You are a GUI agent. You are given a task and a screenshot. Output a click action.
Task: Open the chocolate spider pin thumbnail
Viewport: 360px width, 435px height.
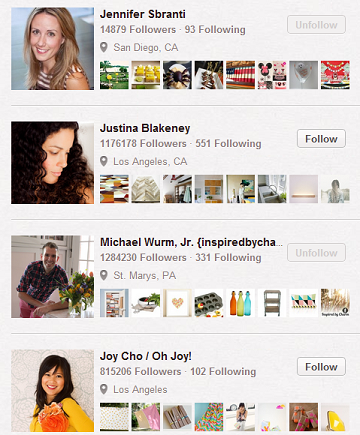177,75
